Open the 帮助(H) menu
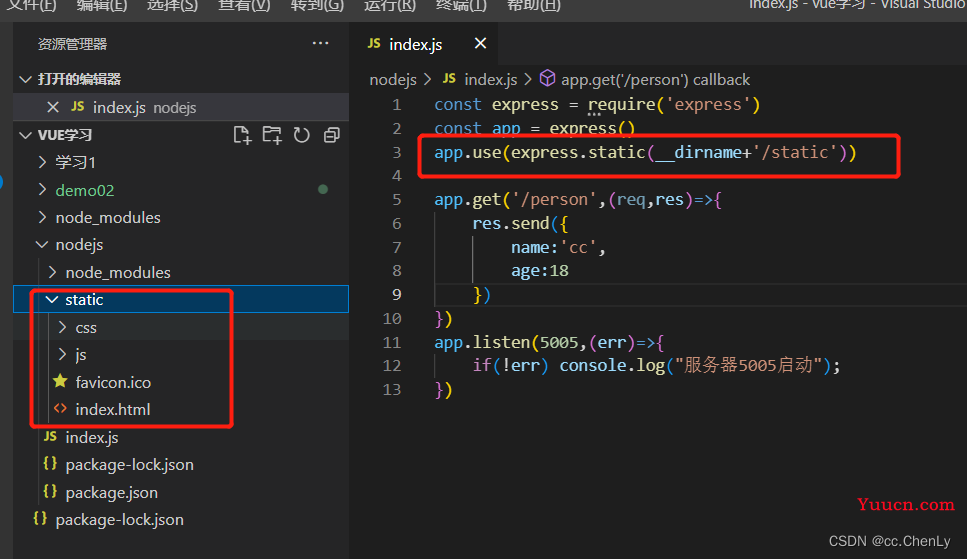967x559 pixels. (x=533, y=6)
